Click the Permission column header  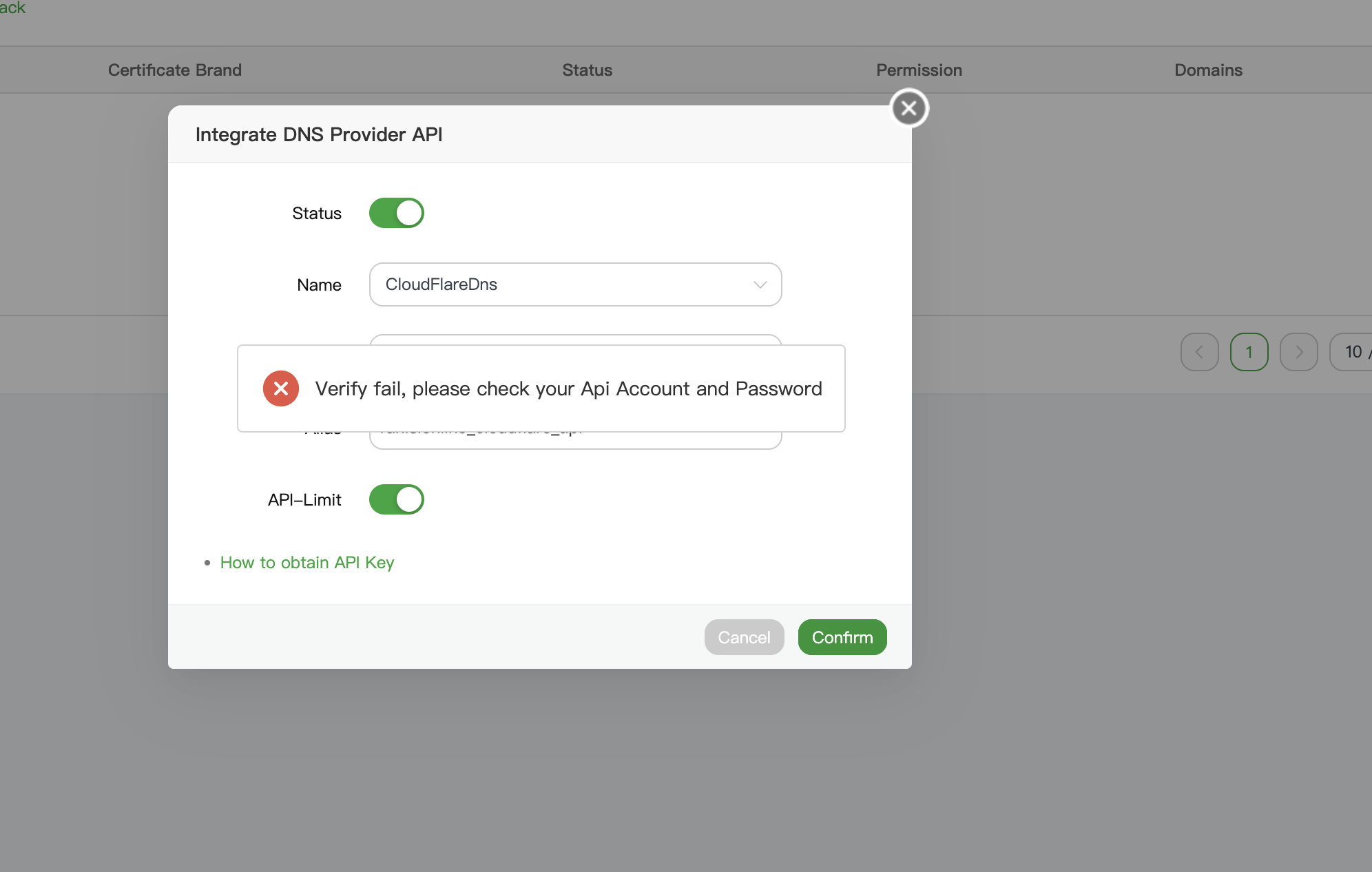click(x=919, y=70)
